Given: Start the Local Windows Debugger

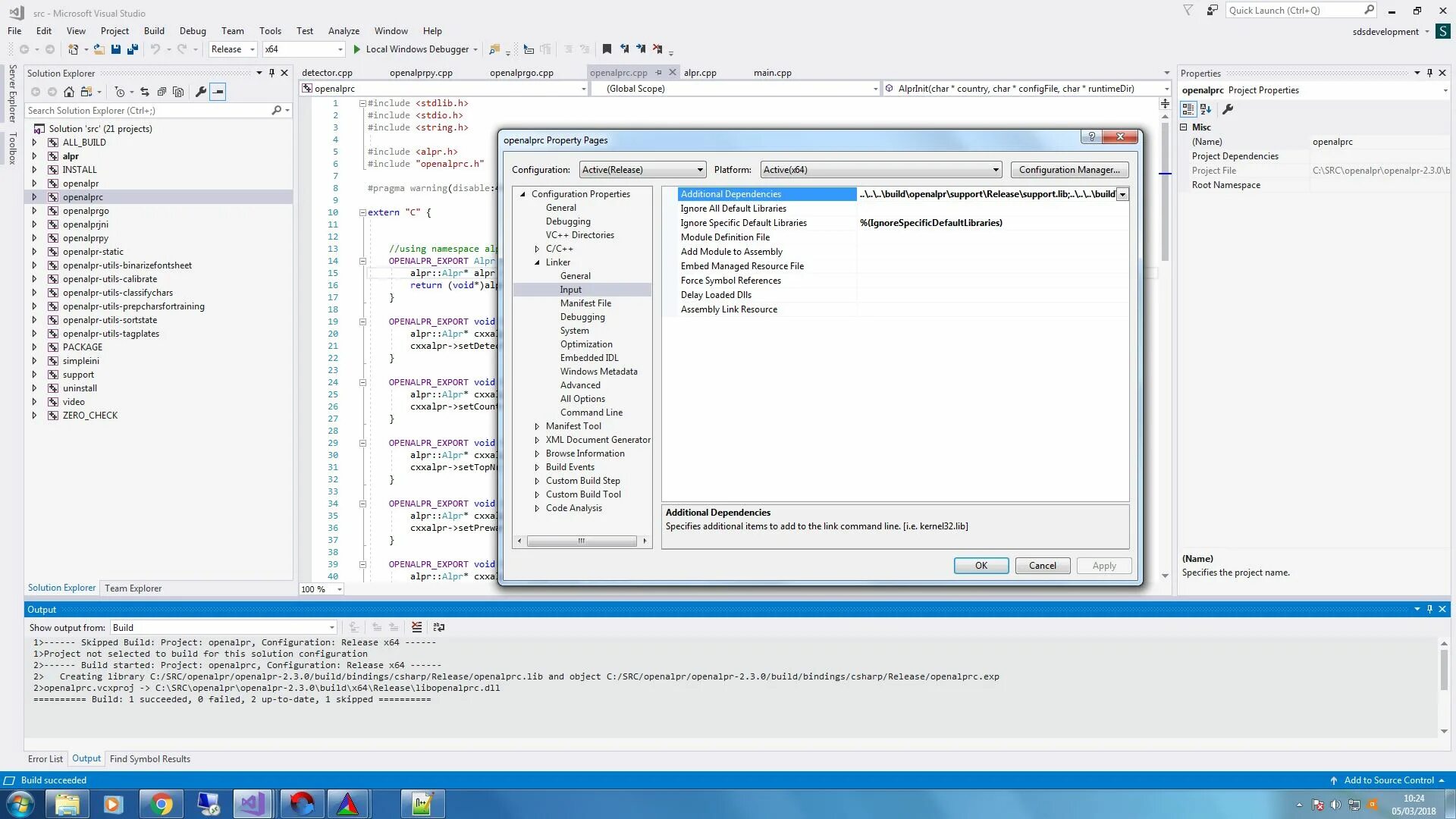Looking at the screenshot, I should [x=417, y=49].
